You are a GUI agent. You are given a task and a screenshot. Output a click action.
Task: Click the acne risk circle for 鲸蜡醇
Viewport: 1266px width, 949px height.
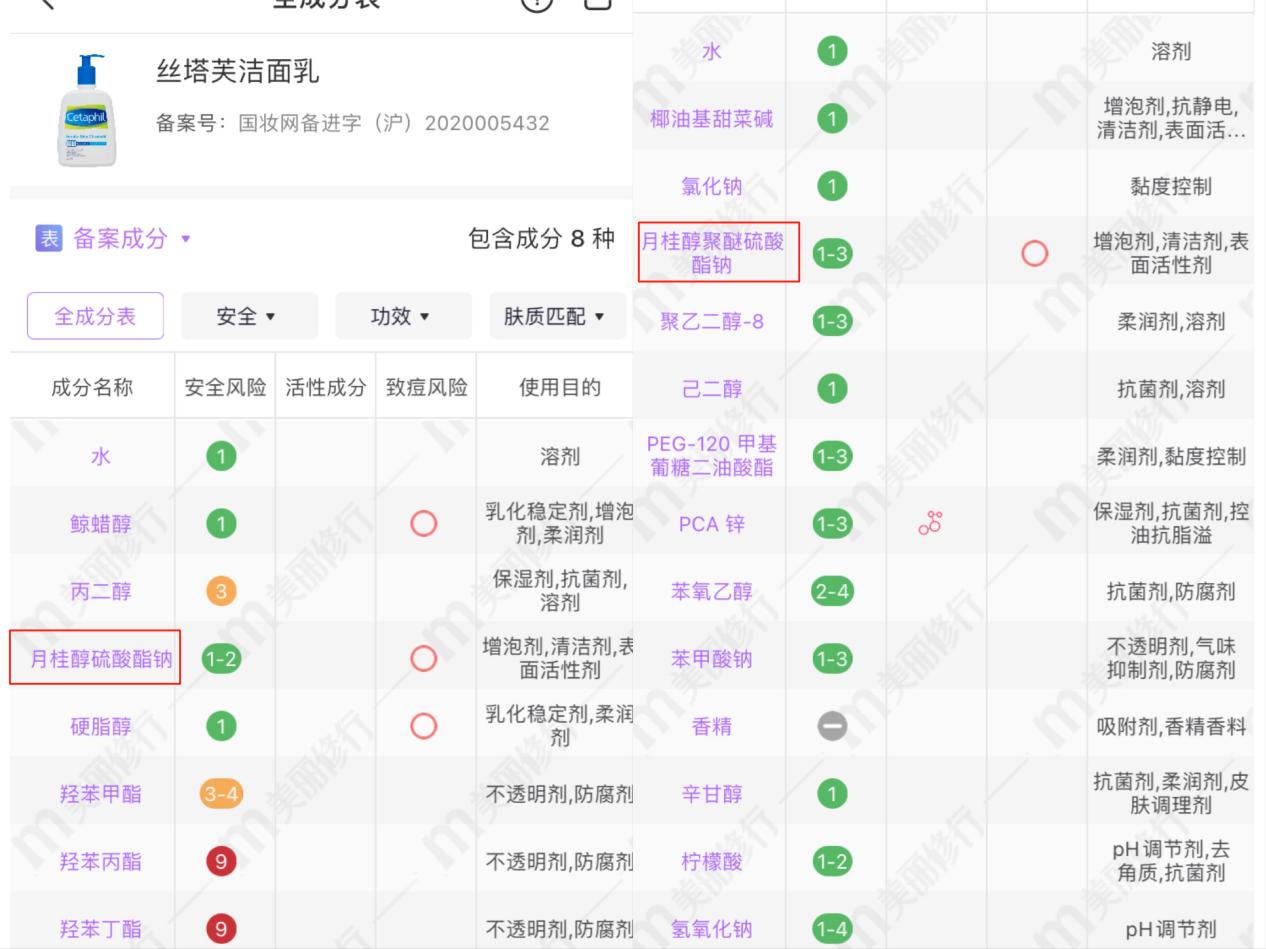pos(424,524)
